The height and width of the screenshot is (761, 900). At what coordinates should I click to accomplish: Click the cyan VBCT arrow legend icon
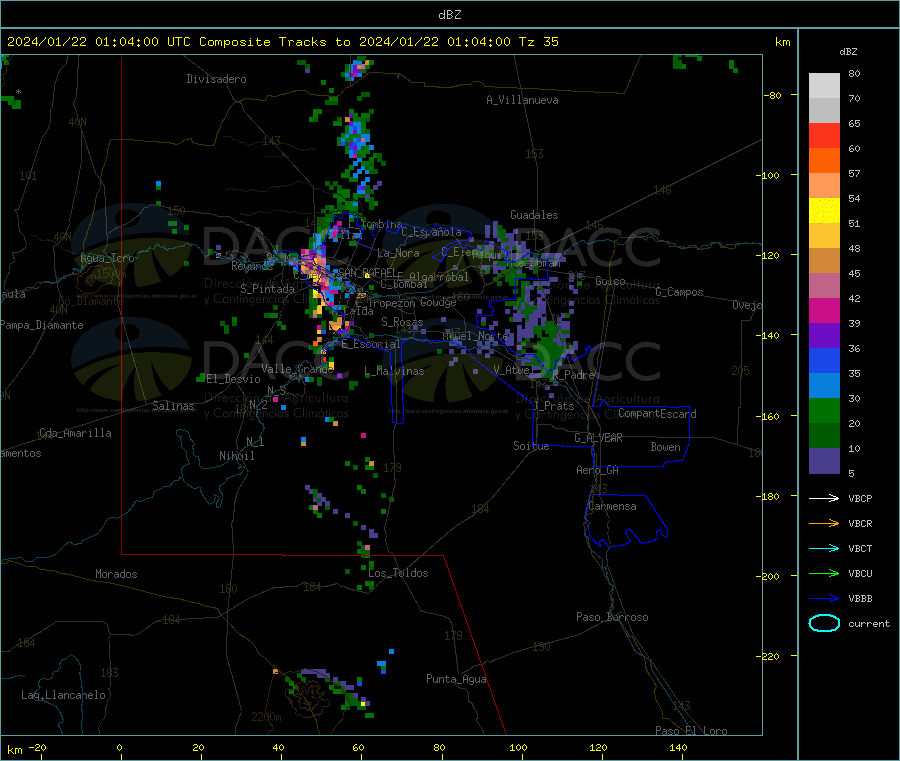[x=824, y=548]
